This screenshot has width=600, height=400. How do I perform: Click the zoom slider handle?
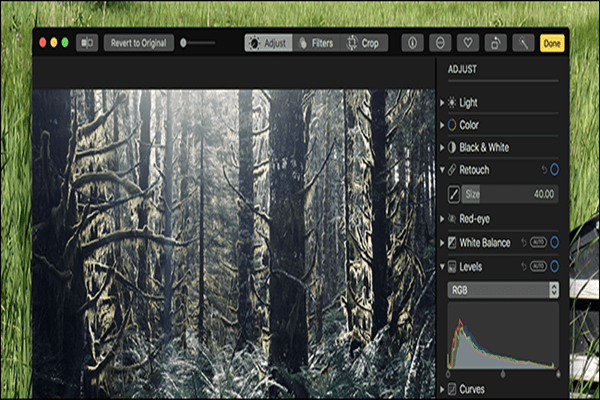183,43
